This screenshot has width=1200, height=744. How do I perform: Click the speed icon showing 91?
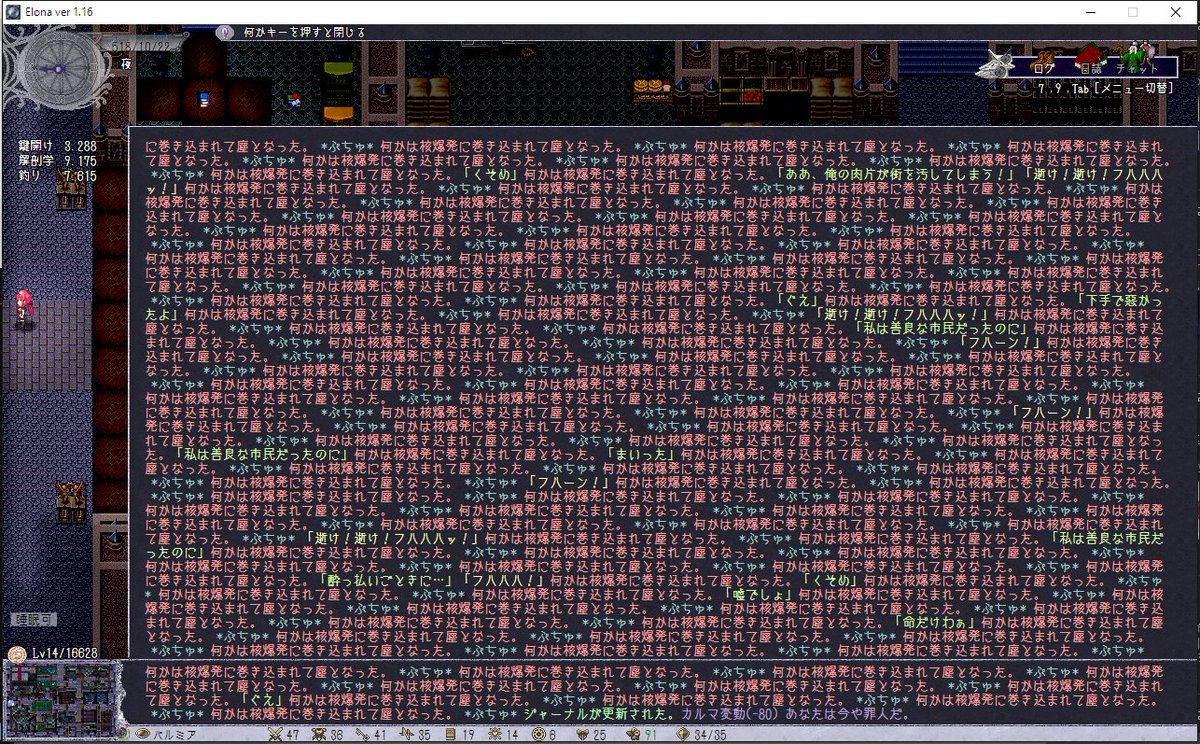(633, 735)
